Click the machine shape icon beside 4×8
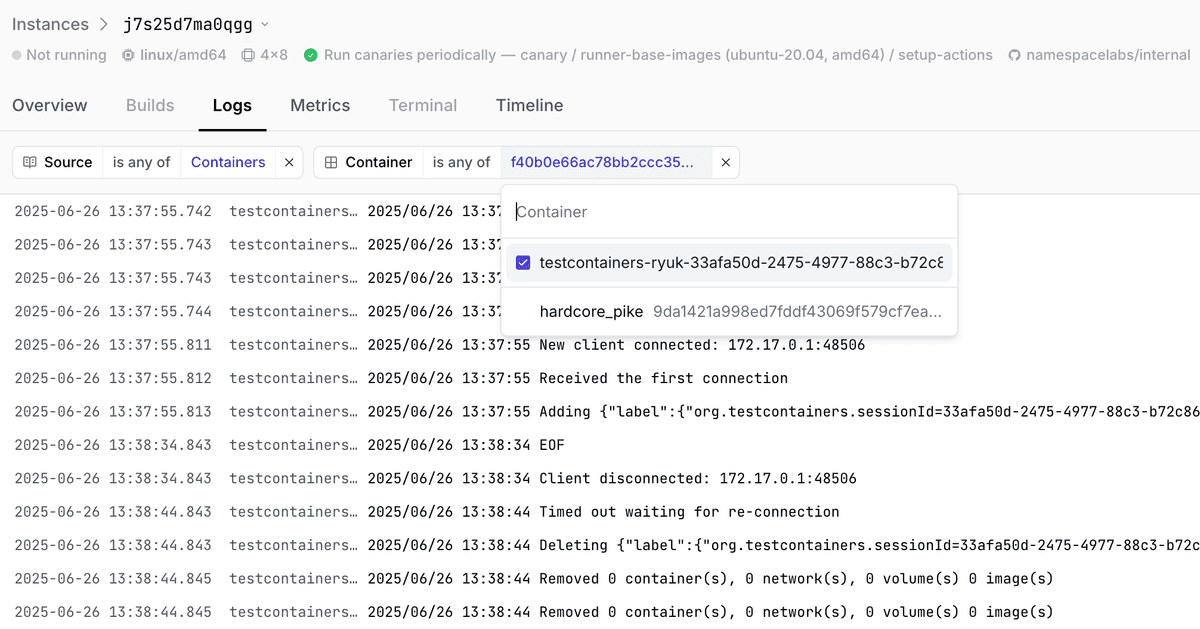The height and width of the screenshot is (629, 1200). (x=248, y=55)
